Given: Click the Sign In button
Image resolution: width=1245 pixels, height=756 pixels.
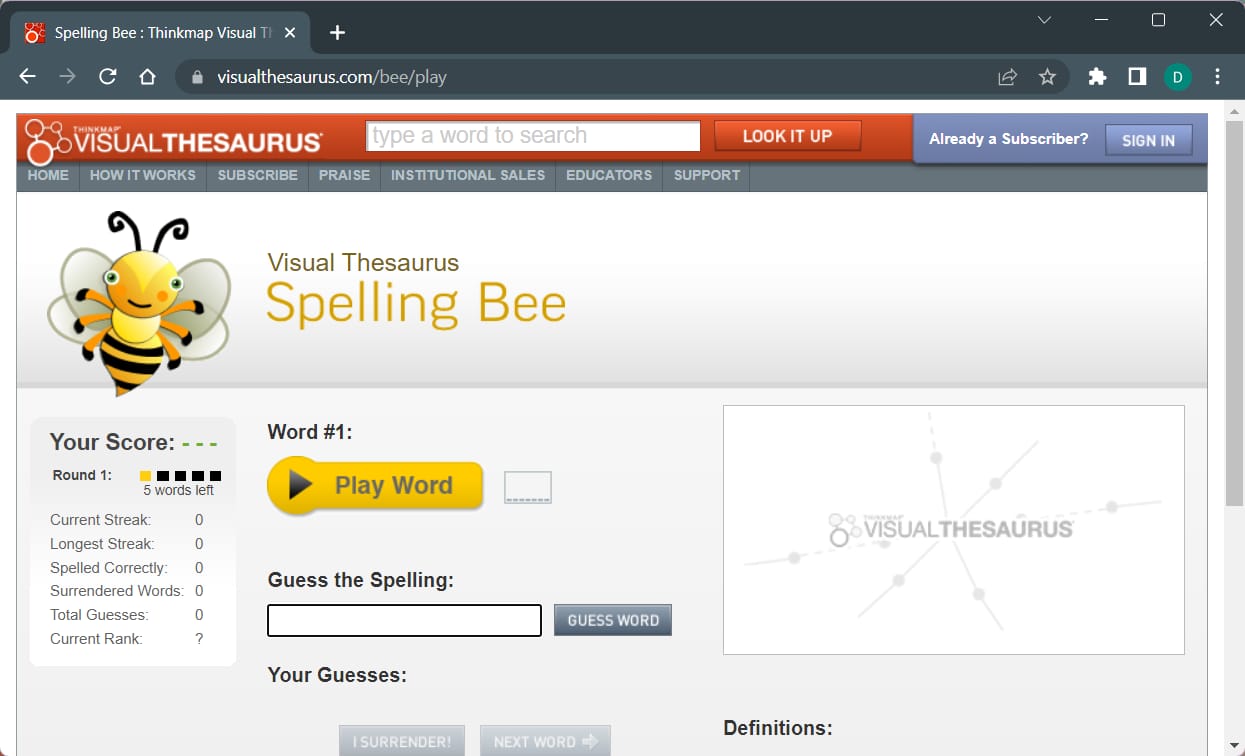Looking at the screenshot, I should click(x=1148, y=140).
